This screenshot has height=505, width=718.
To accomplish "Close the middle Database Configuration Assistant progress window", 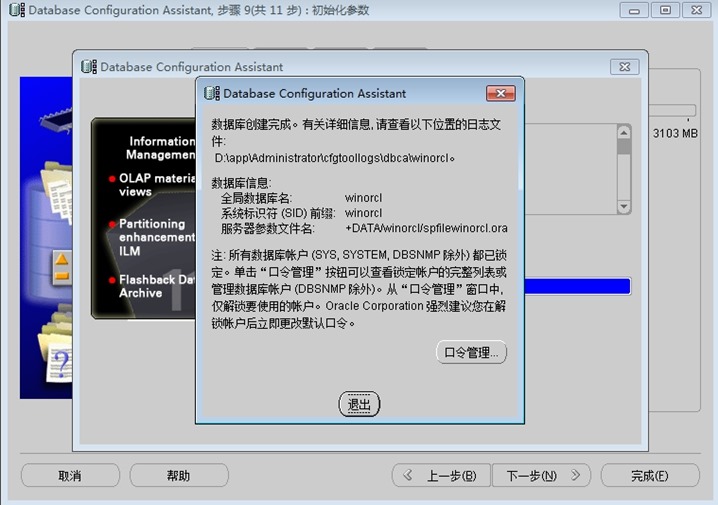I will [x=625, y=67].
